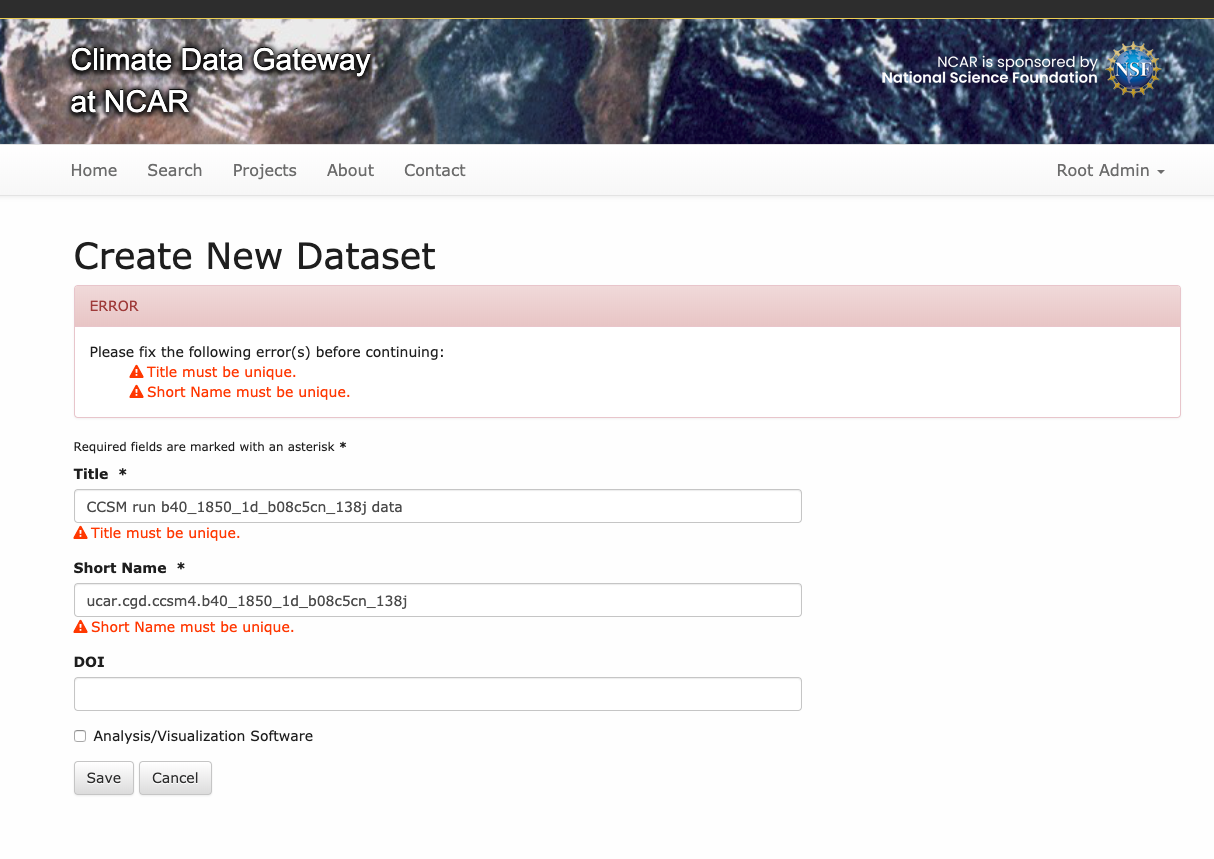Image resolution: width=1214 pixels, height=859 pixels.
Task: Click into the Short Name field
Action: coord(438,600)
